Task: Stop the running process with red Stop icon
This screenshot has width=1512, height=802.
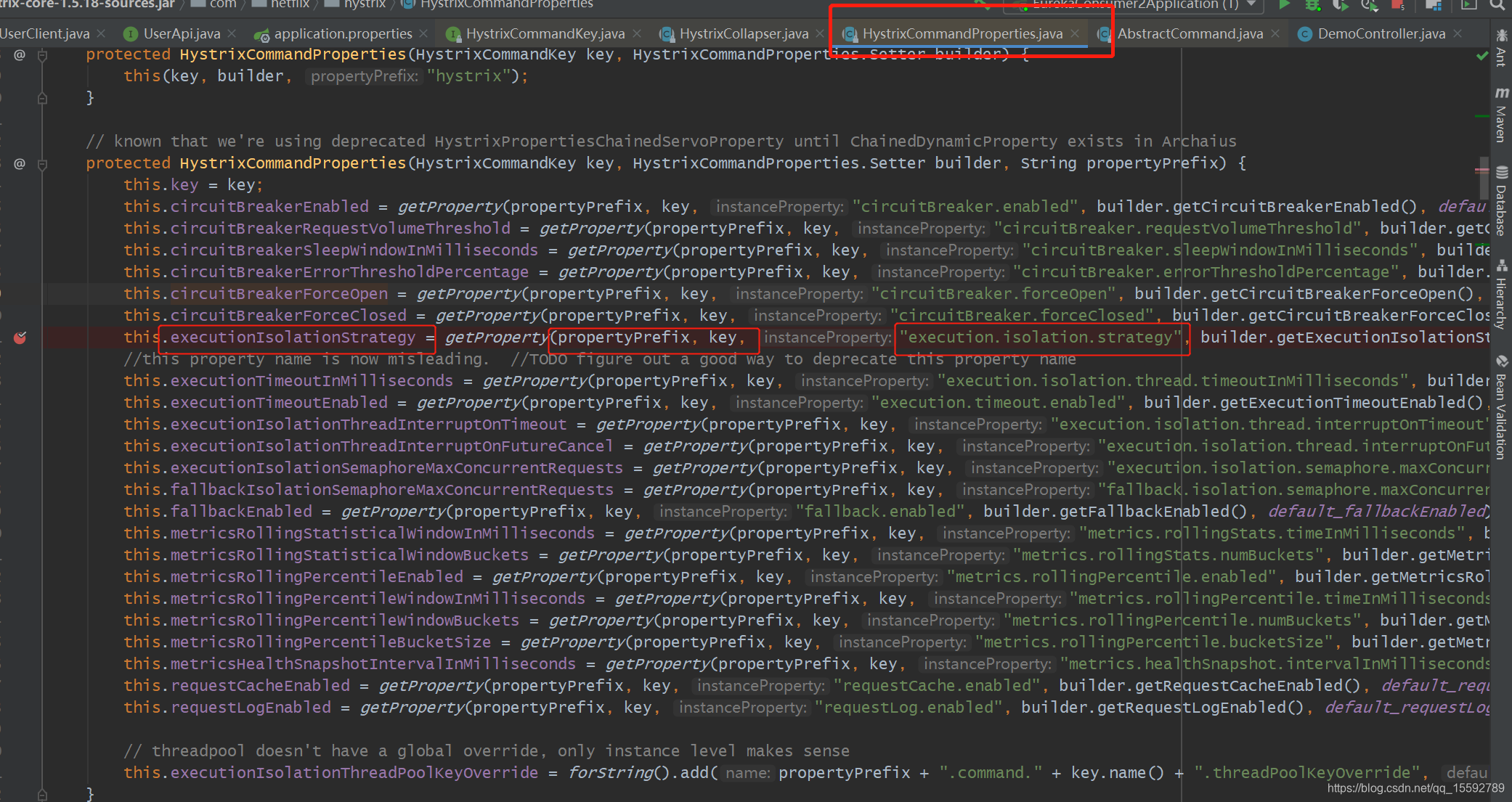Action: click(1397, 4)
